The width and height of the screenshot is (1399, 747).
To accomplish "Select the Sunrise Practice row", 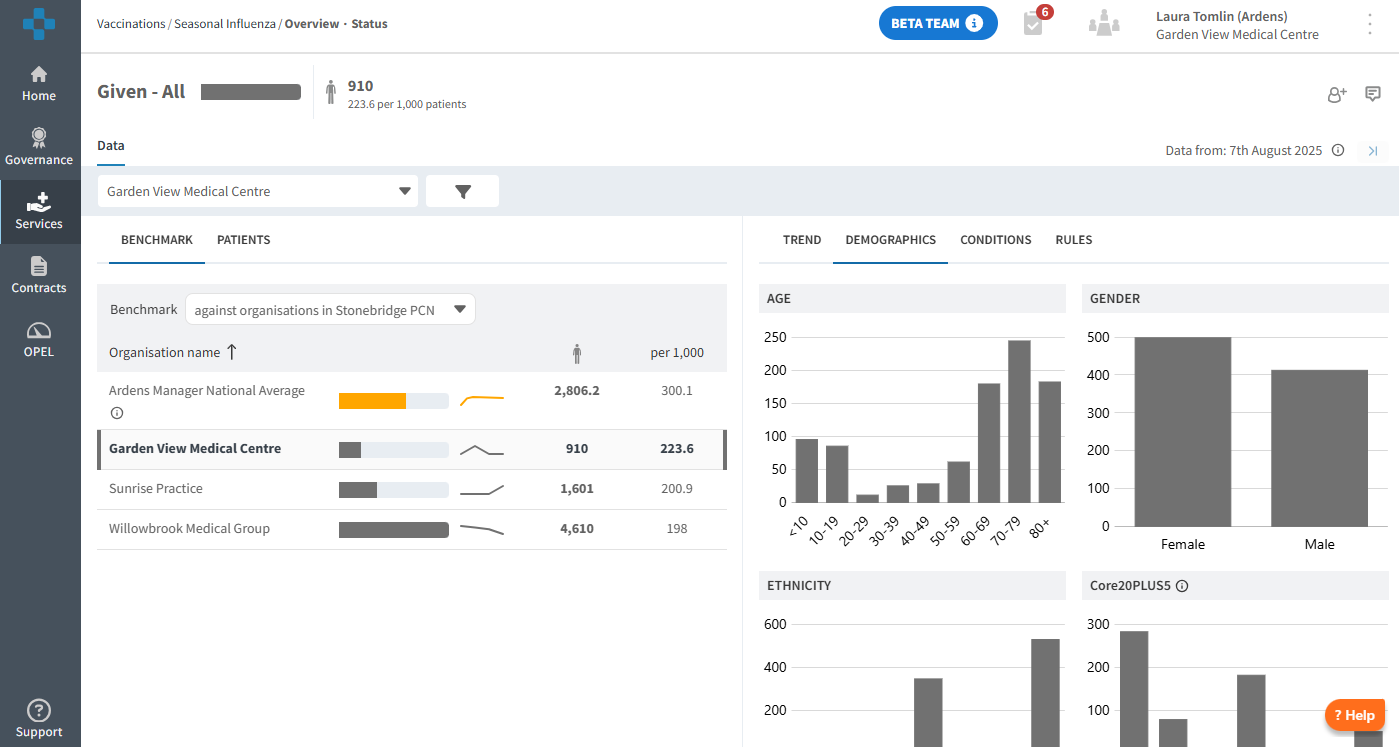I will tap(412, 490).
